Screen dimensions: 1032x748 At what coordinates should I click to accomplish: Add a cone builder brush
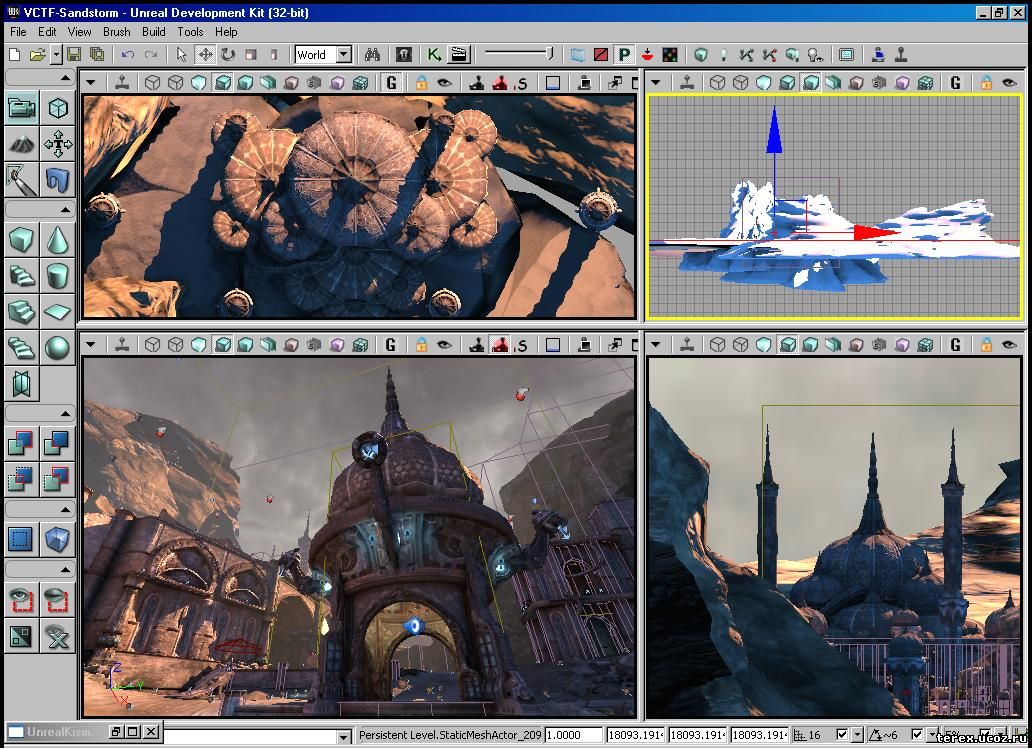tap(58, 240)
